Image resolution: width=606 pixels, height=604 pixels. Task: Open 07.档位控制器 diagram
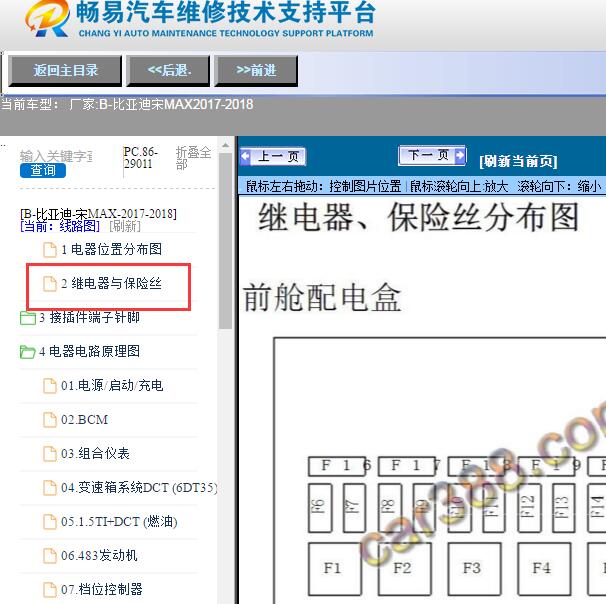pyautogui.click(x=102, y=589)
